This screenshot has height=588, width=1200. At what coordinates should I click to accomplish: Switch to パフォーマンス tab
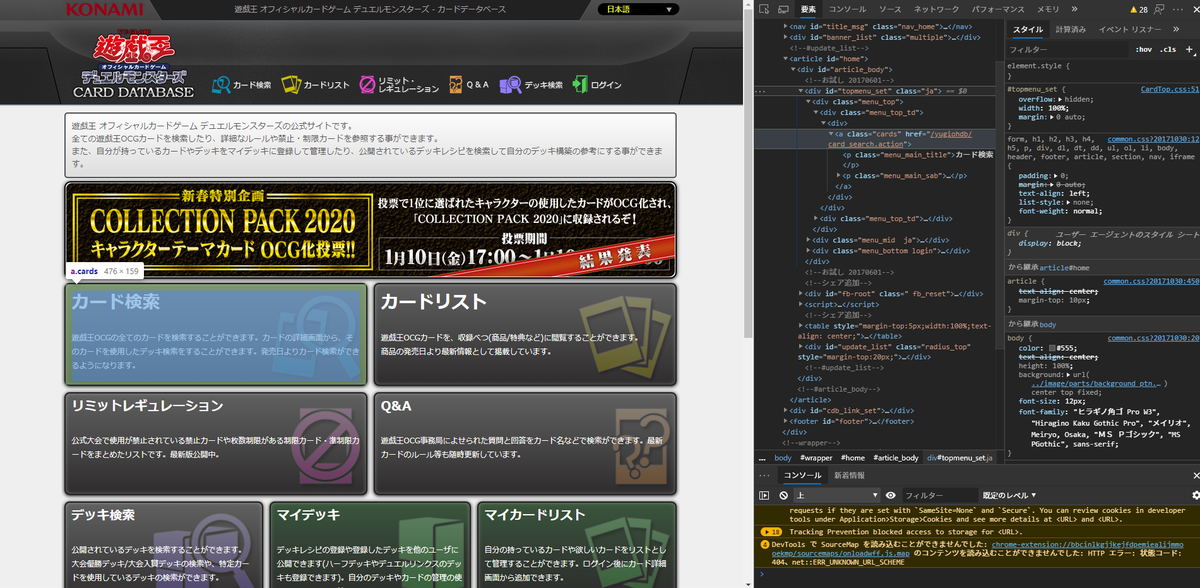998,9
